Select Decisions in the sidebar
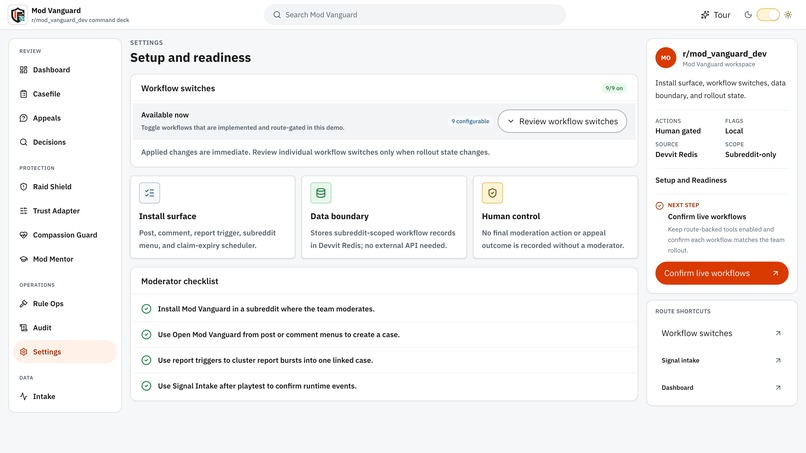The width and height of the screenshot is (806, 453). [65, 142]
